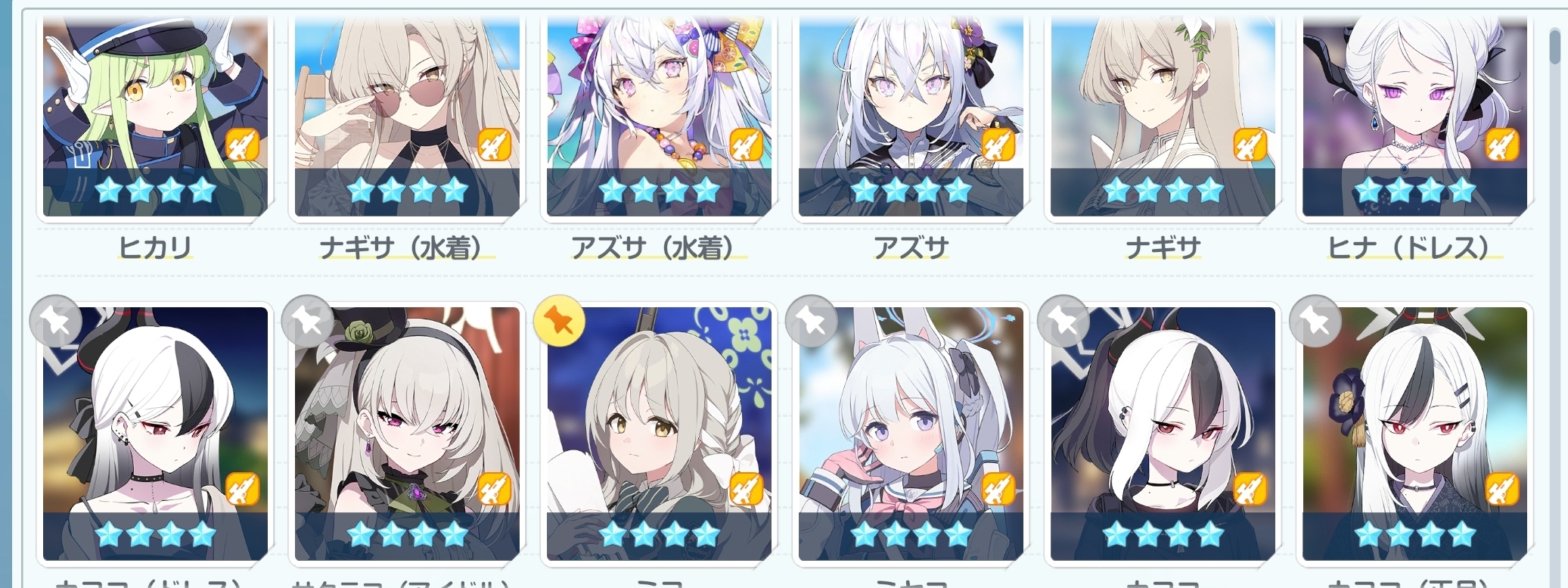1568x588 pixels.
Task: Click orange weapon icon on pinned braided girl card
Action: point(747,489)
